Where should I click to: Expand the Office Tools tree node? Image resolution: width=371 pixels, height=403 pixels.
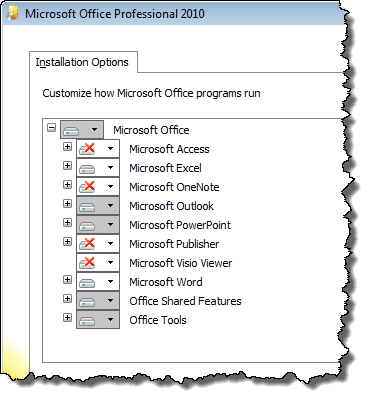click(67, 317)
